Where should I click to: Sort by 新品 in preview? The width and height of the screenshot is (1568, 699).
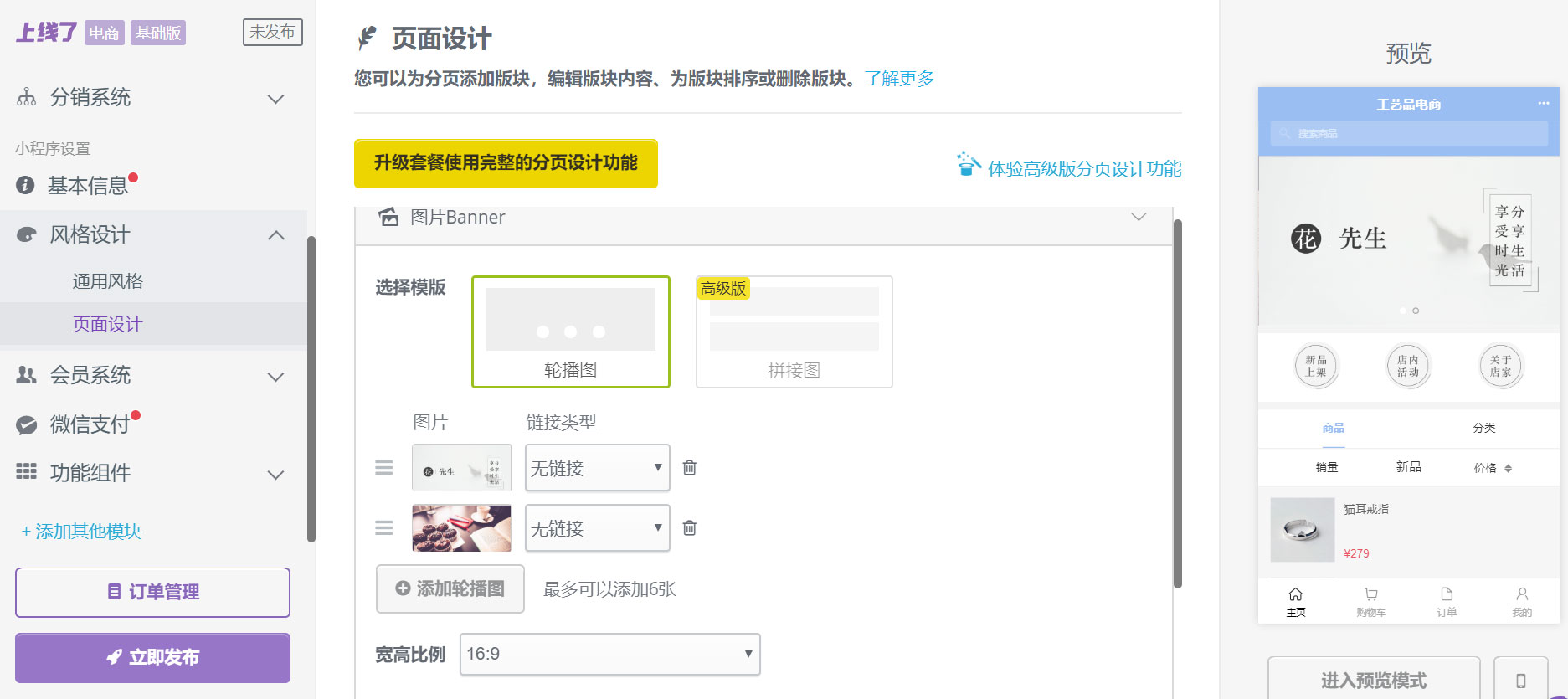click(x=1409, y=467)
